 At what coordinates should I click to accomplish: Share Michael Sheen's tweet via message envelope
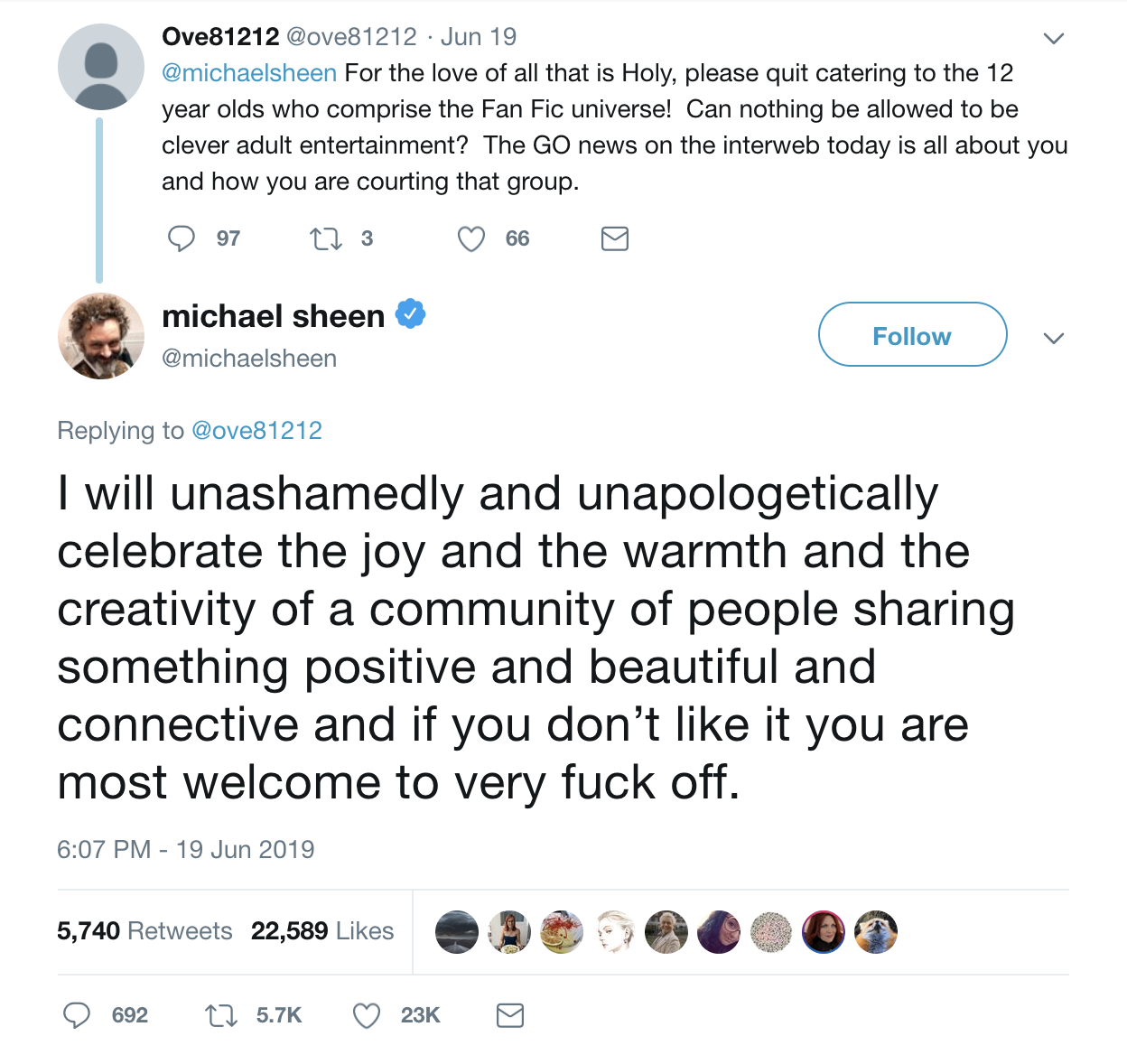tap(508, 1015)
